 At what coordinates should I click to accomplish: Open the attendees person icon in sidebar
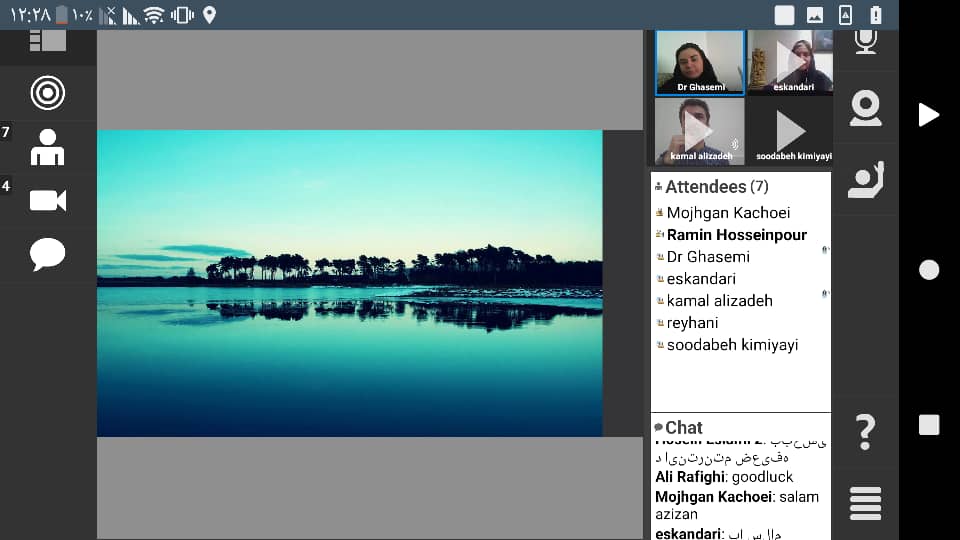pos(47,147)
